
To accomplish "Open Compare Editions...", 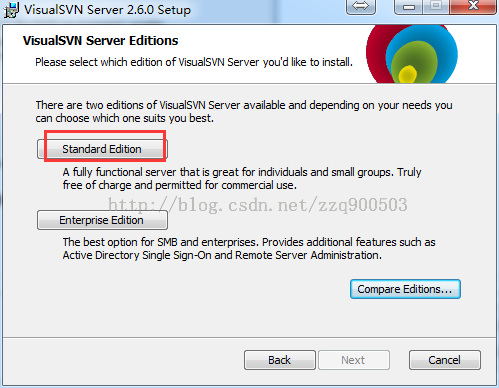I will point(405,289).
